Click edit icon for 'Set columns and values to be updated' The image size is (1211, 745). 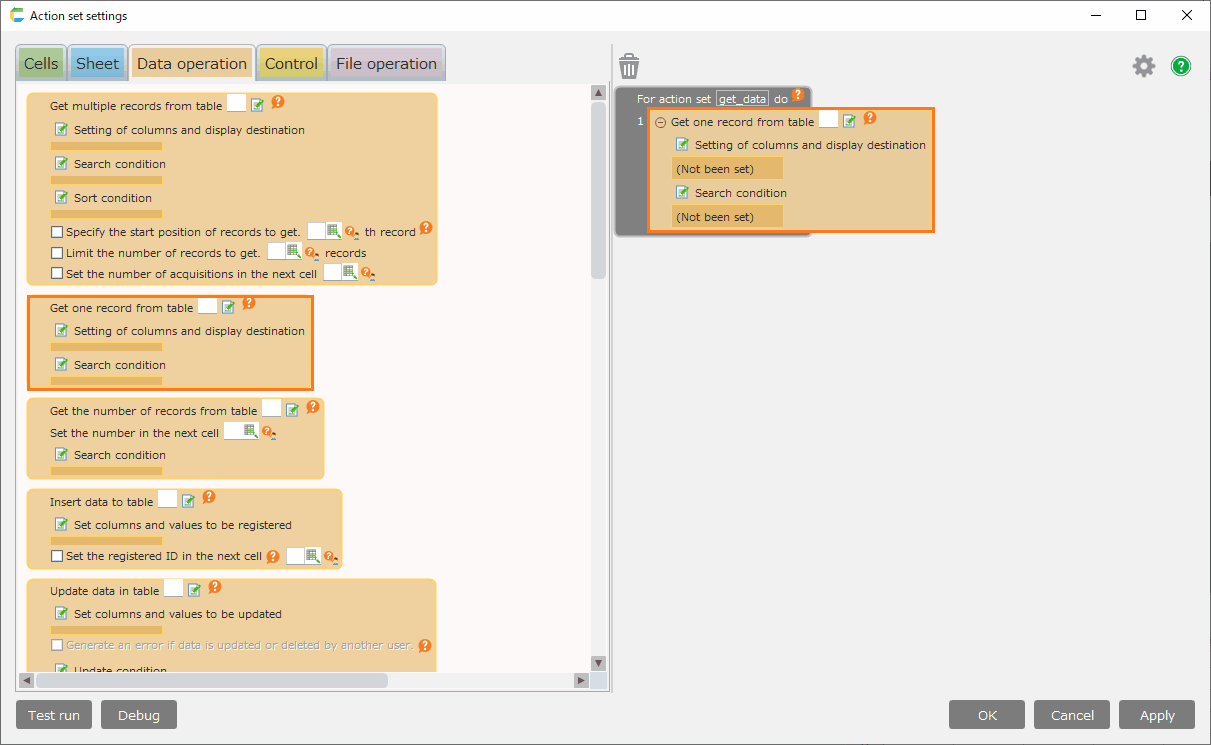click(61, 613)
